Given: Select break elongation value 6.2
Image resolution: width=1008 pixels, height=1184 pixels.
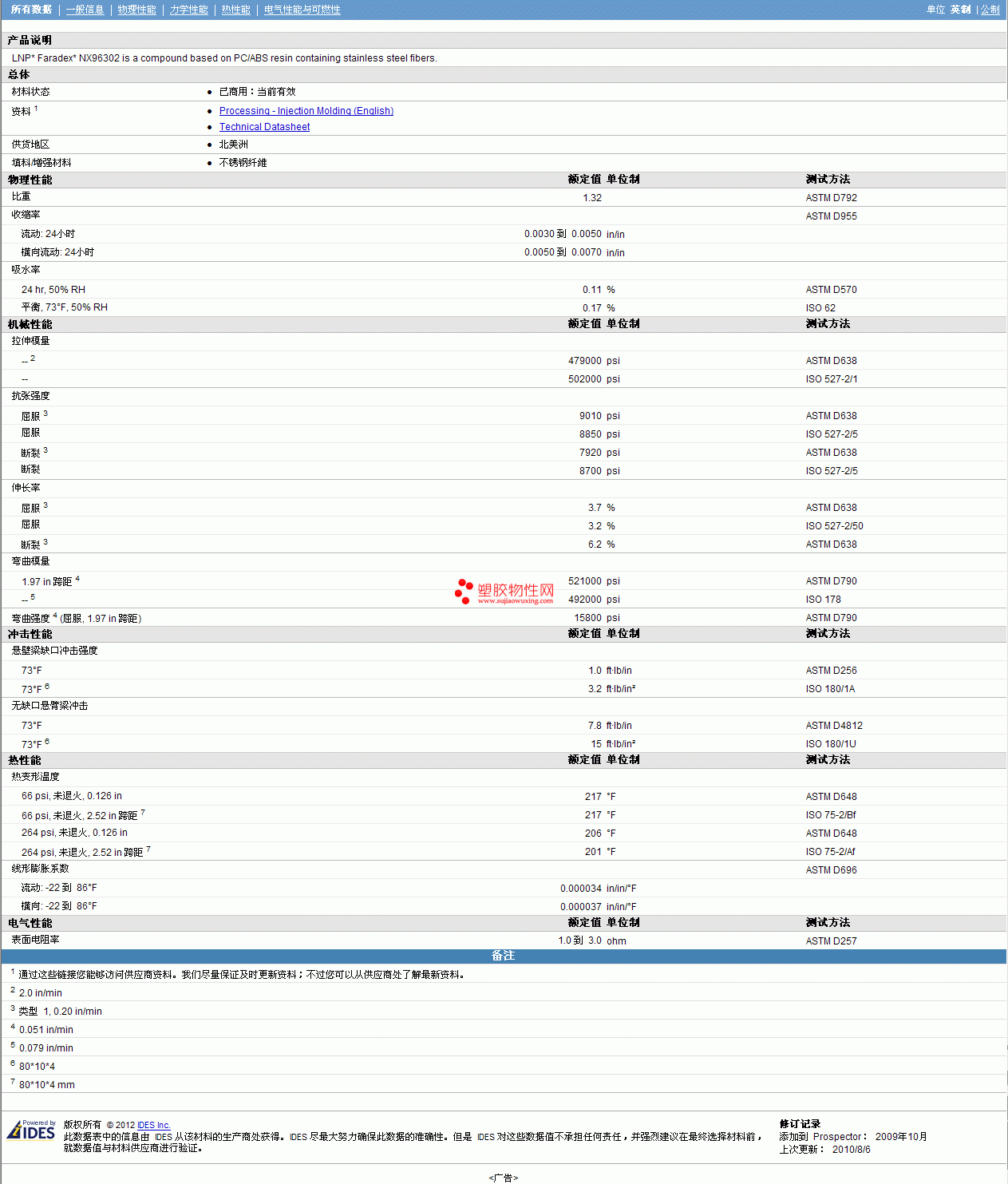Looking at the screenshot, I should [x=595, y=544].
